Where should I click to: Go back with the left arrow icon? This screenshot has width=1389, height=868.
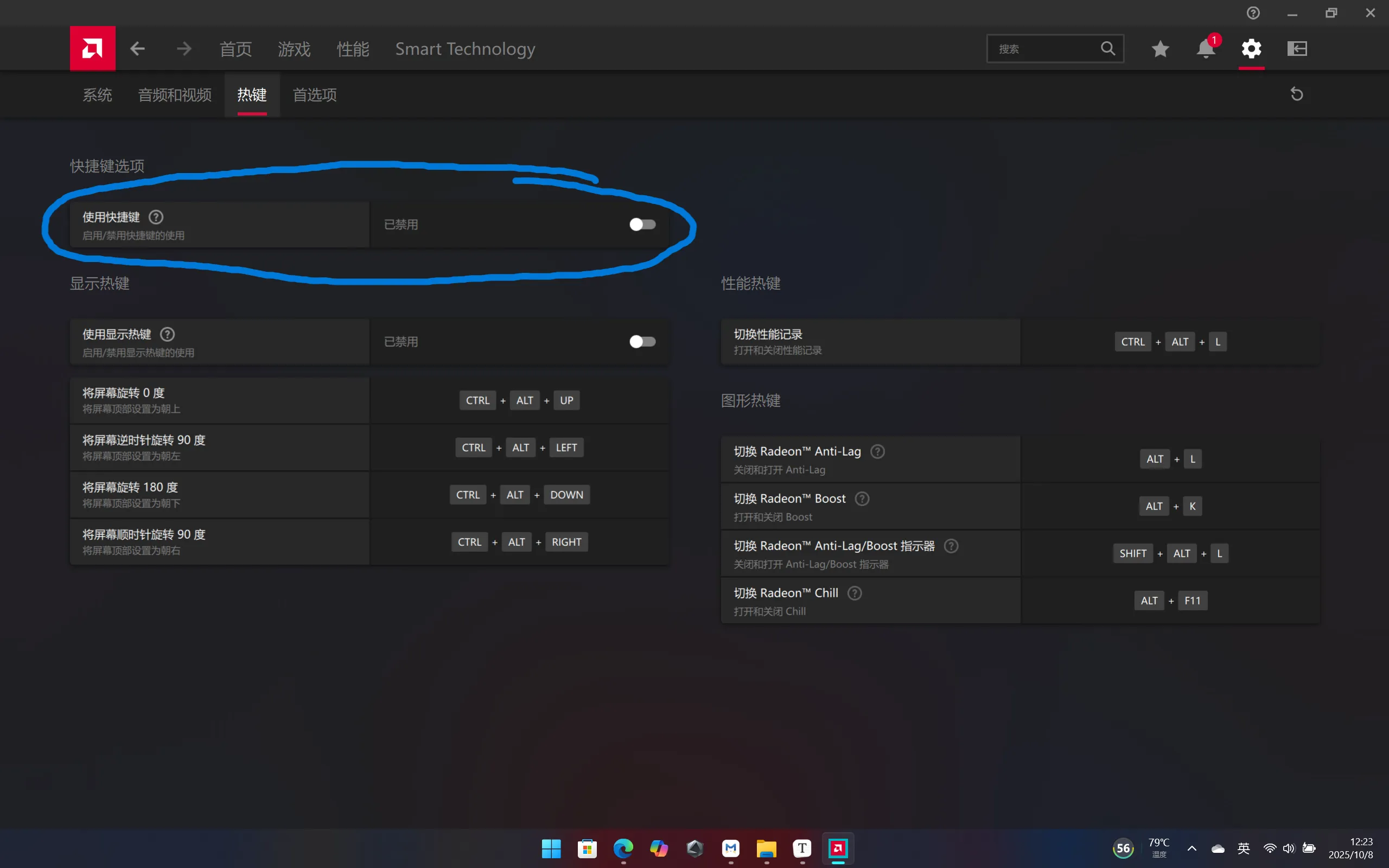click(137, 49)
